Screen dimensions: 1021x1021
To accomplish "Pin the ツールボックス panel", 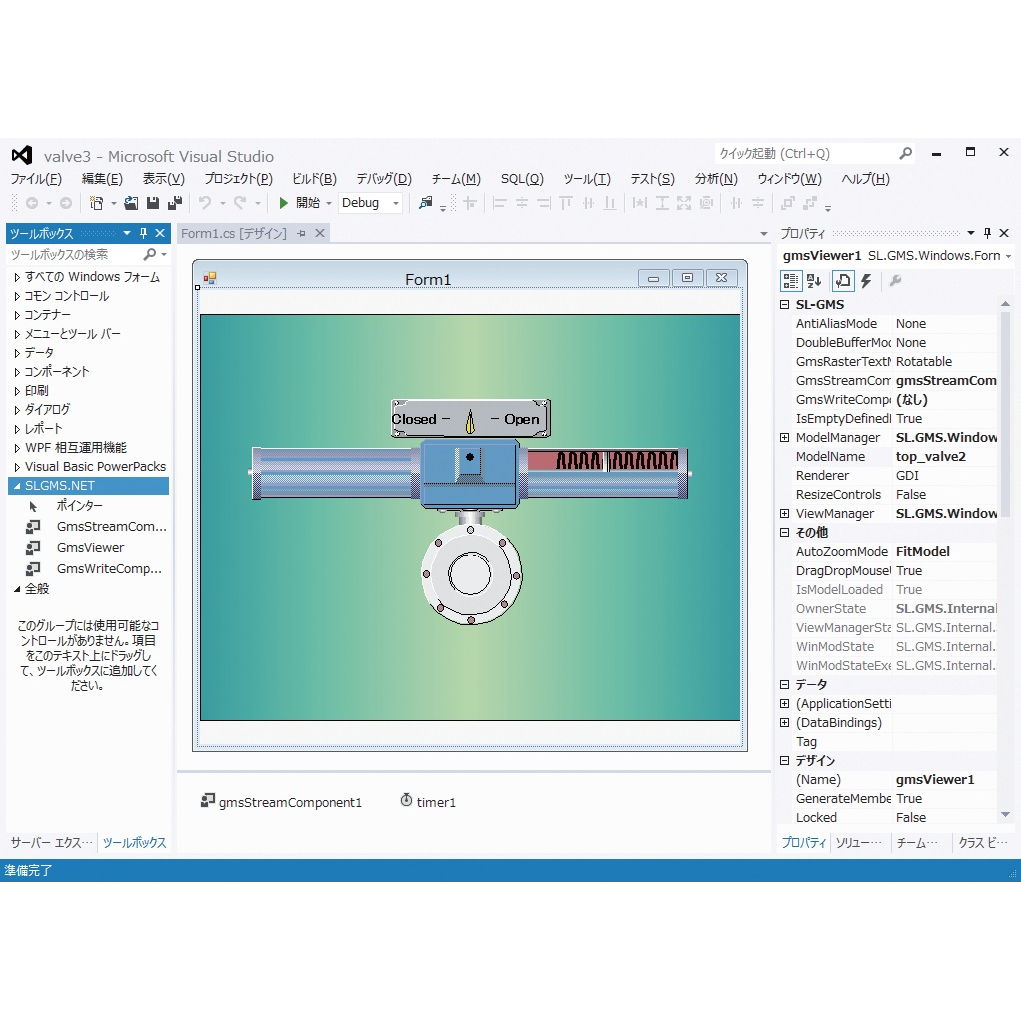I will click(143, 233).
